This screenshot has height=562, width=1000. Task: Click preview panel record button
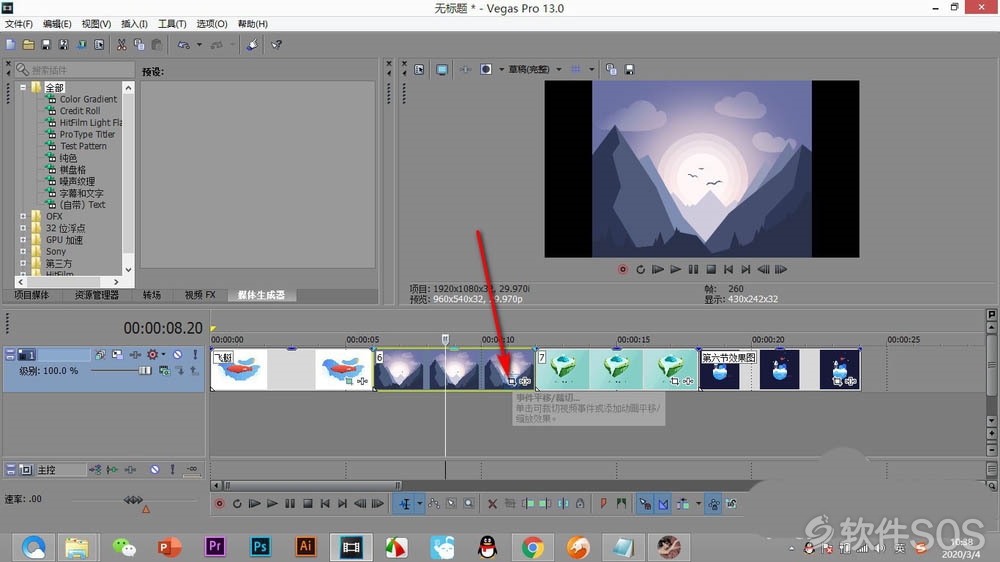click(622, 269)
